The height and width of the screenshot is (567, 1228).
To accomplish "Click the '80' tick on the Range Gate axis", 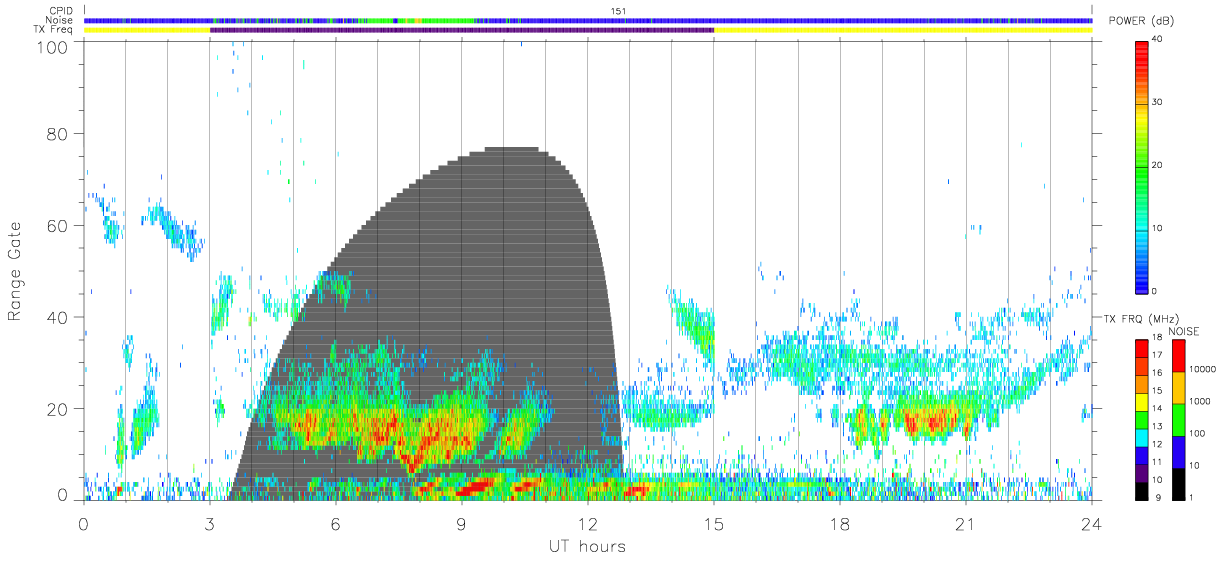I will click(59, 134).
